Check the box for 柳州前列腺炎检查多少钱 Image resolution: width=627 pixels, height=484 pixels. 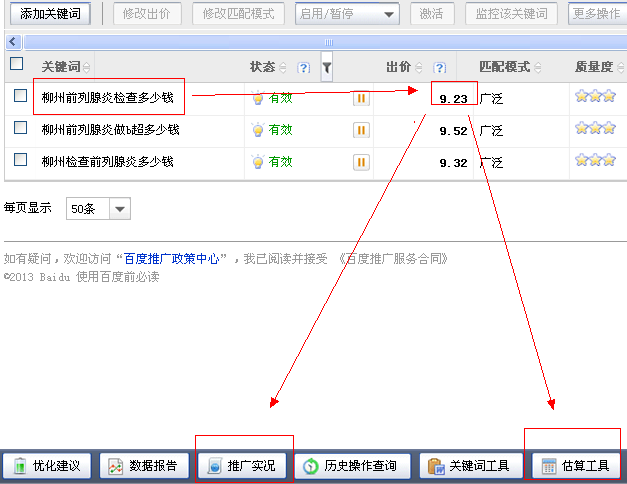(20, 96)
